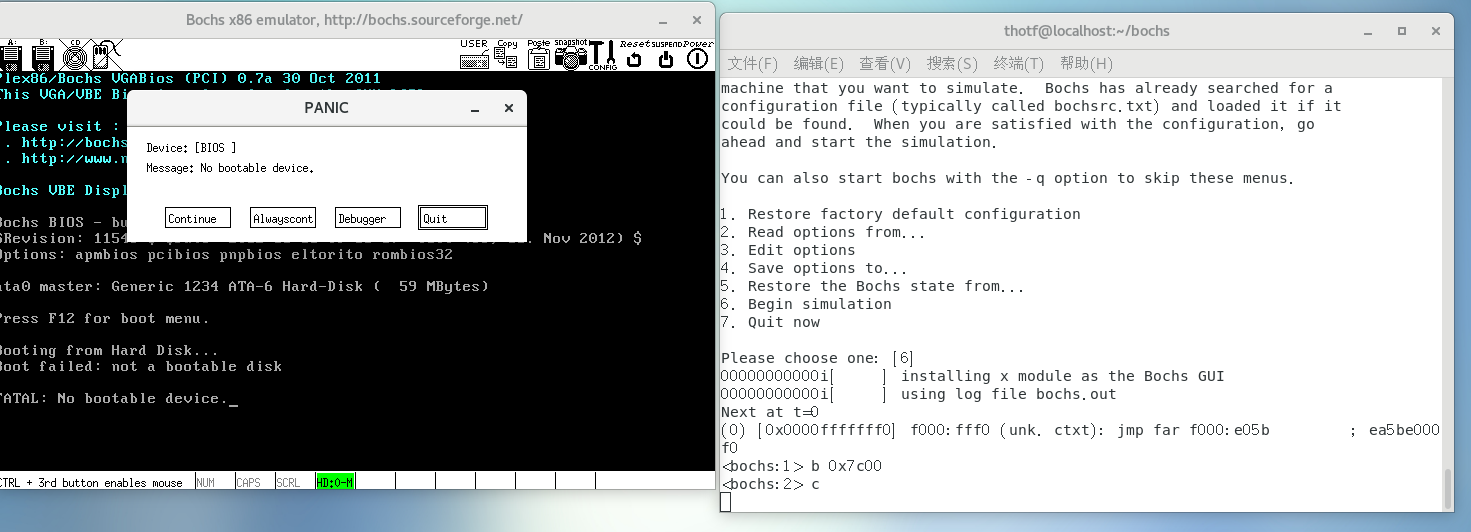
Task: Click '3. Edit options' line in terminal
Action: point(788,250)
